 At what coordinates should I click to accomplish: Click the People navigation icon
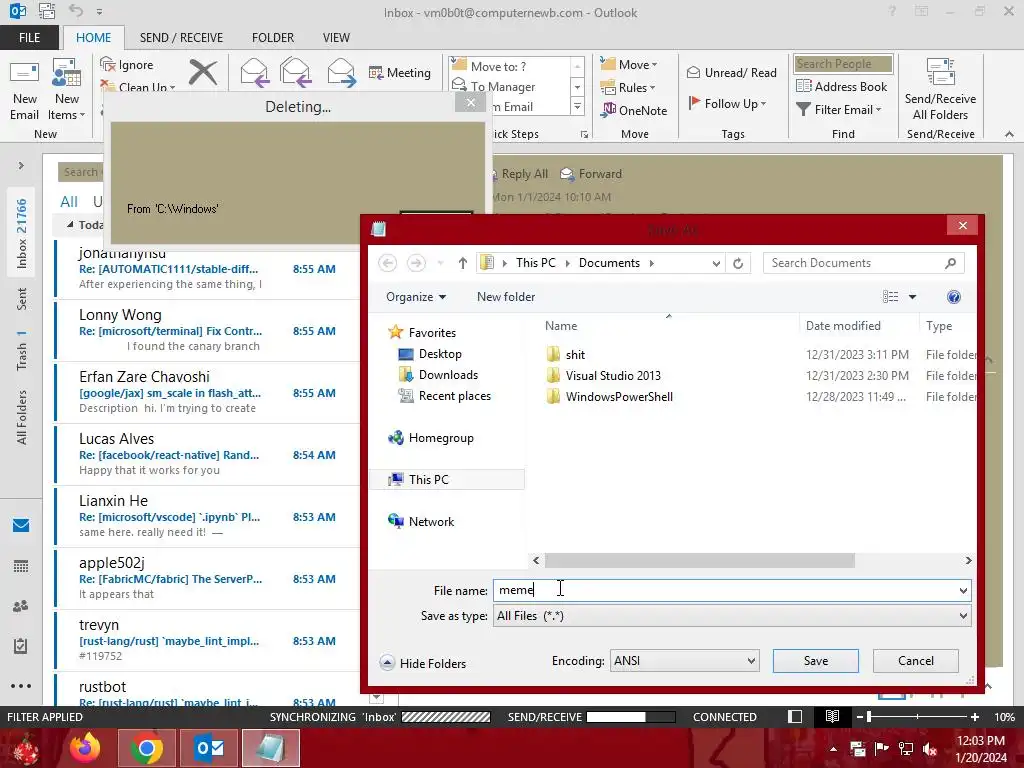21,606
